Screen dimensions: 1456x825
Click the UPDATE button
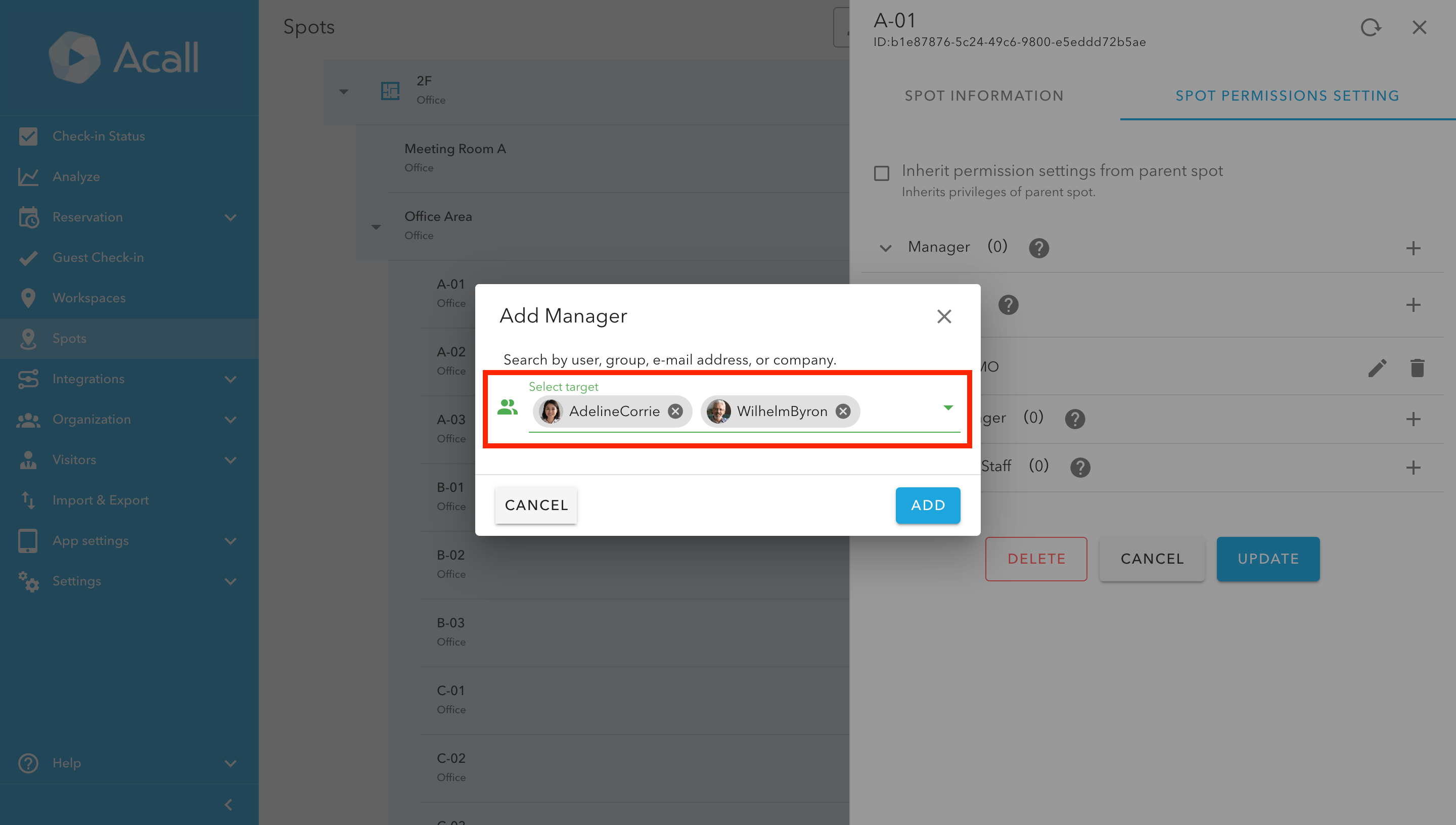1268,559
